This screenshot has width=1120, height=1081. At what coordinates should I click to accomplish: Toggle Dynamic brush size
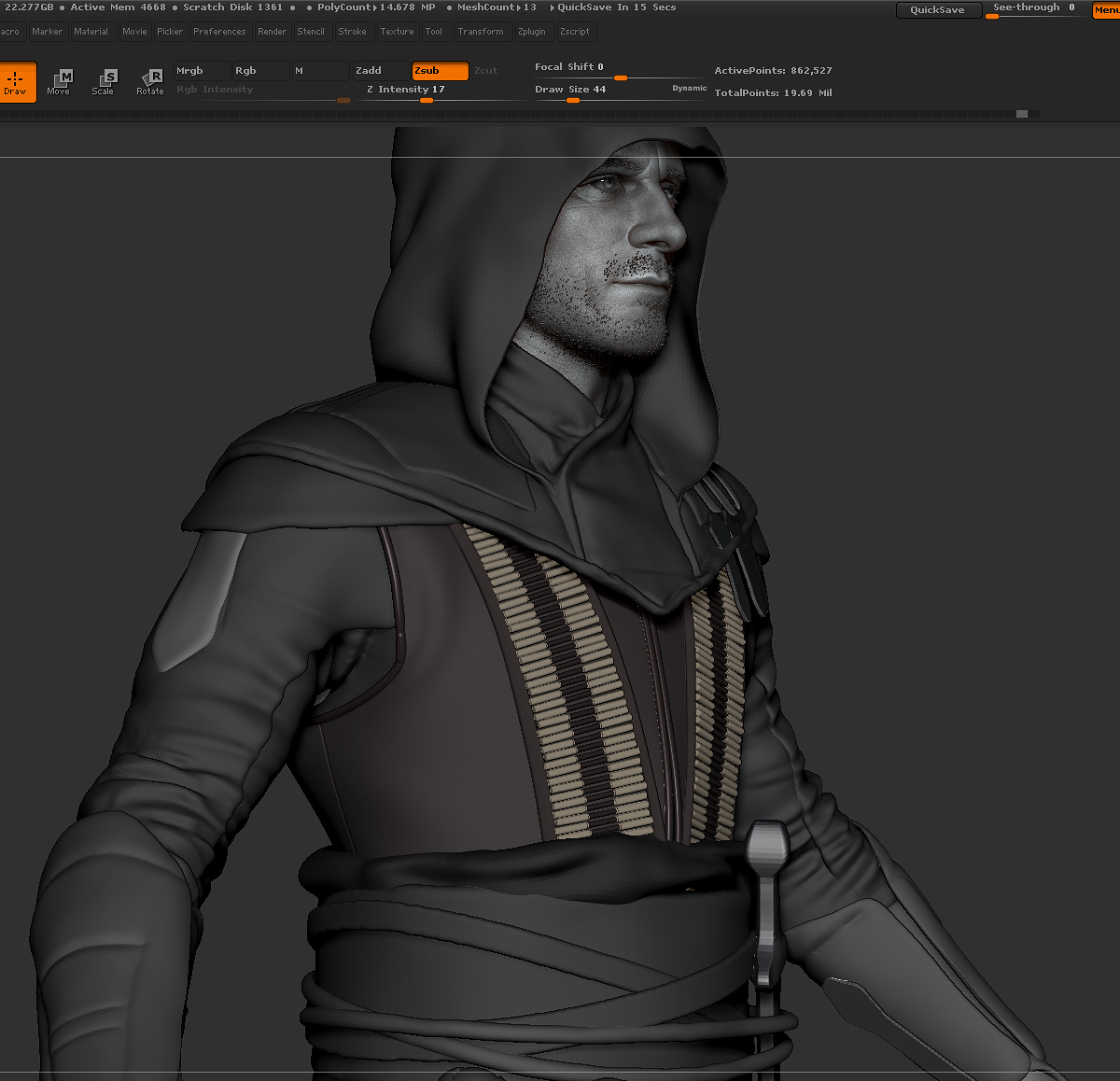(x=690, y=88)
